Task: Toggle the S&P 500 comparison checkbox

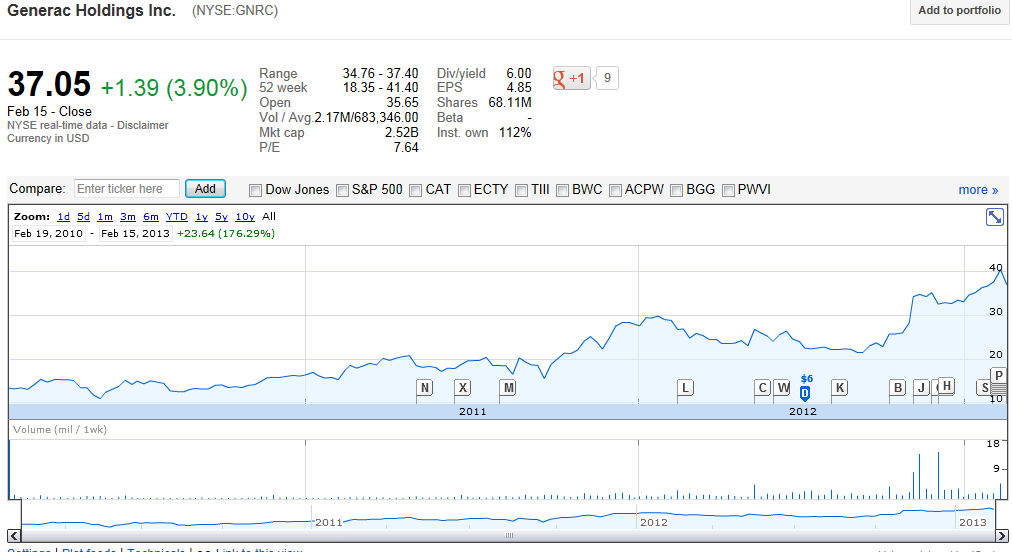Action: coord(342,190)
